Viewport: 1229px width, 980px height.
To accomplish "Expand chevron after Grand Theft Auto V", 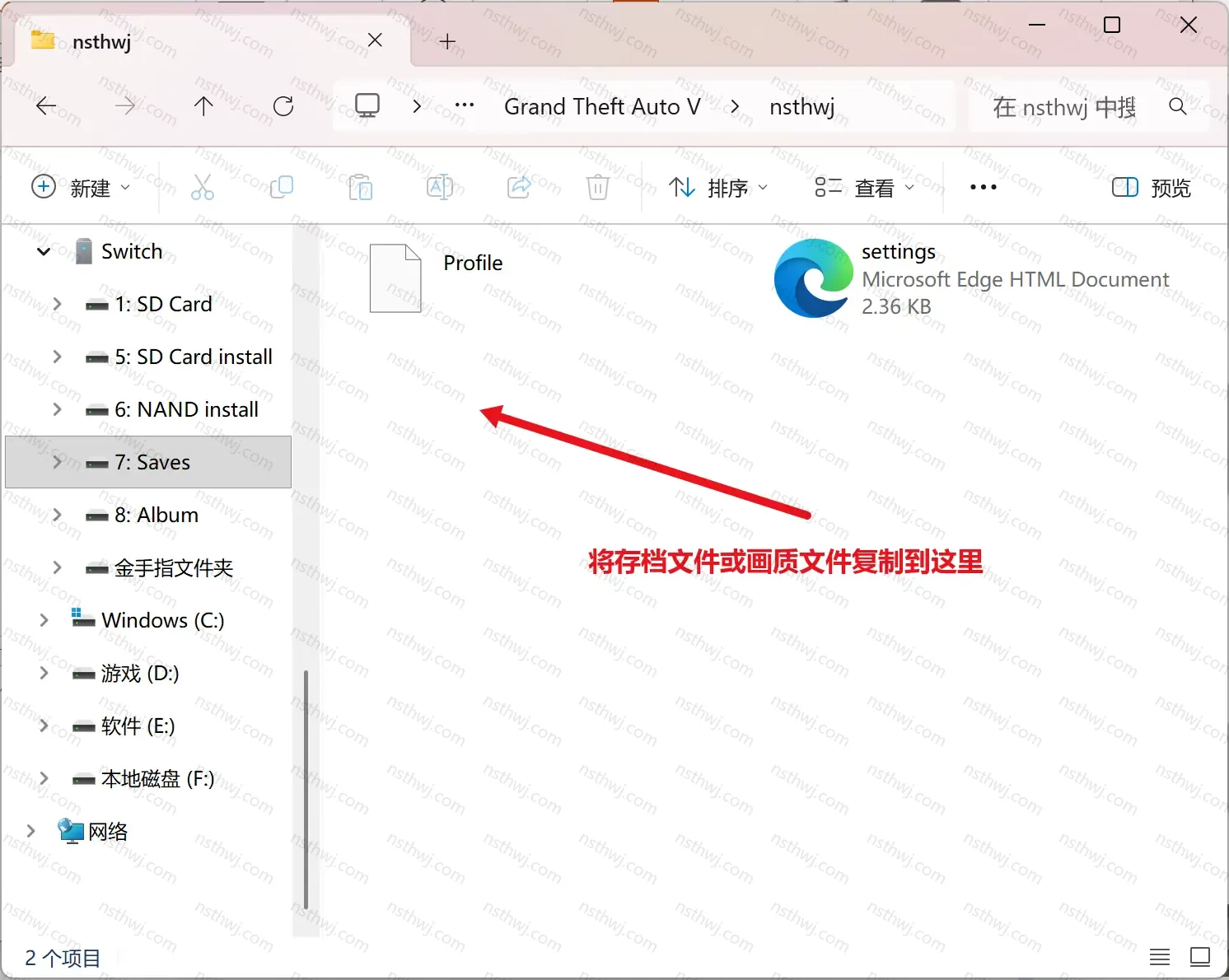I will click(x=735, y=106).
